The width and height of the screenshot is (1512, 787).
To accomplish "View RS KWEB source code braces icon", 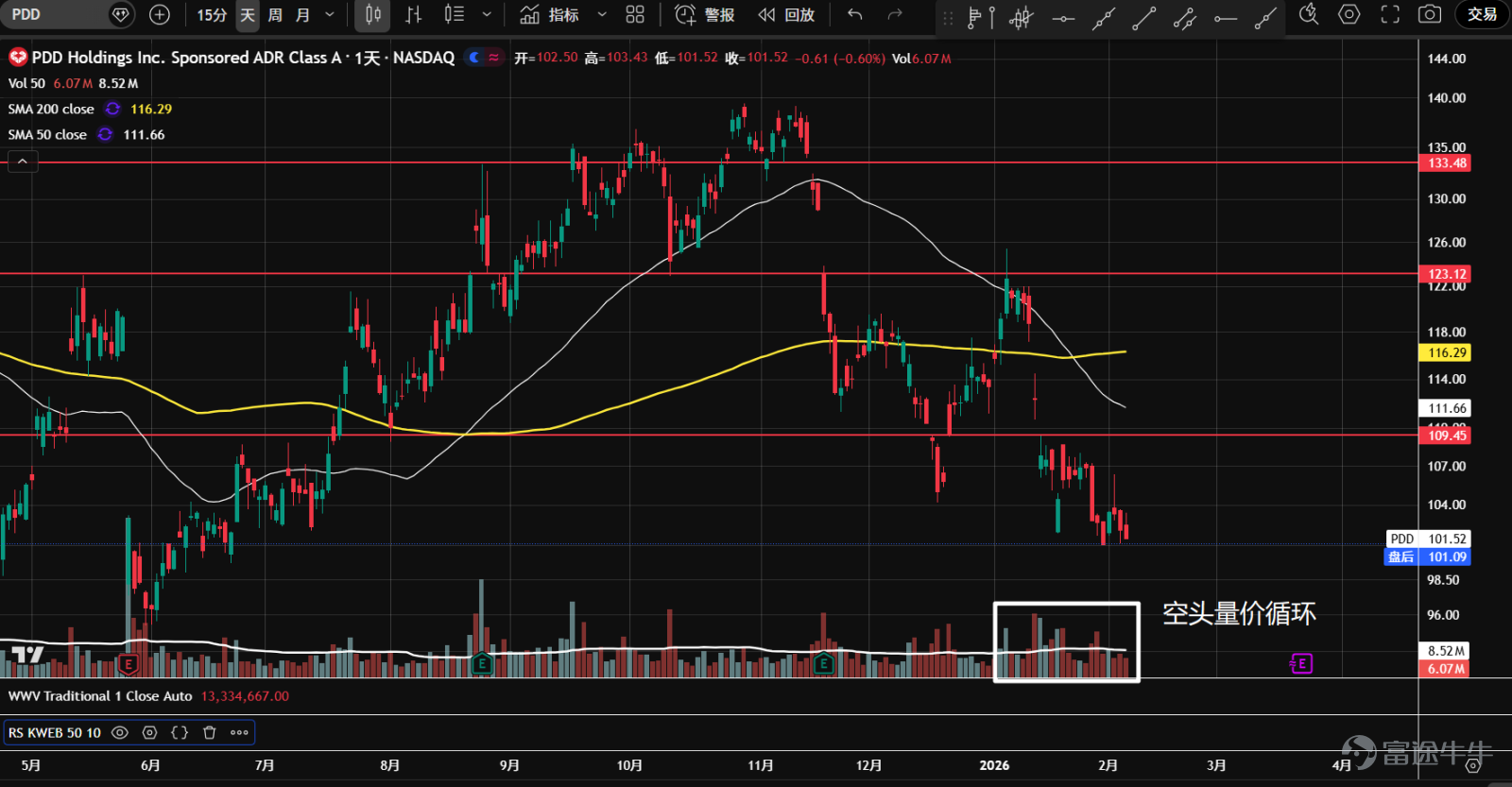I will click(x=180, y=732).
